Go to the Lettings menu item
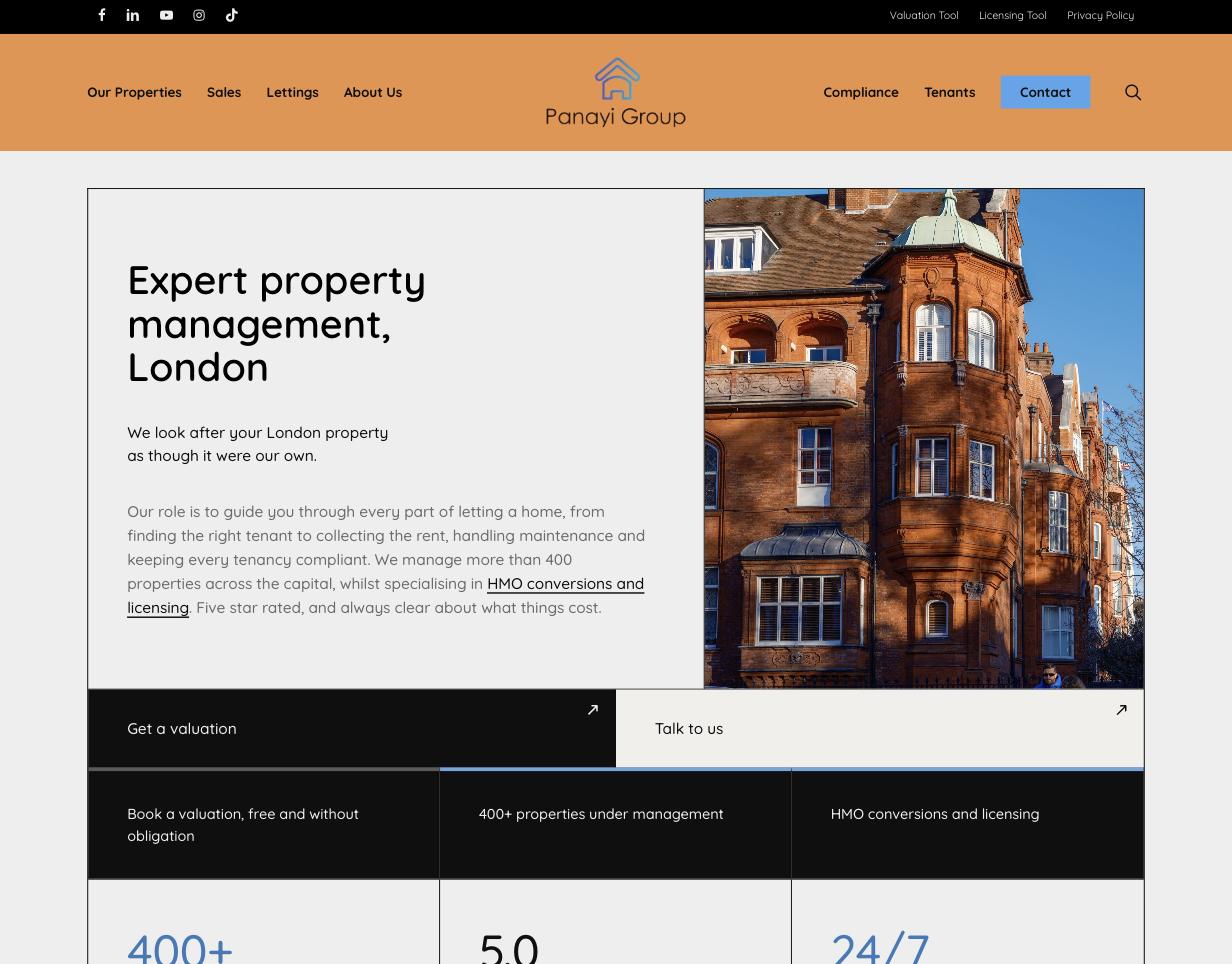 point(292,92)
